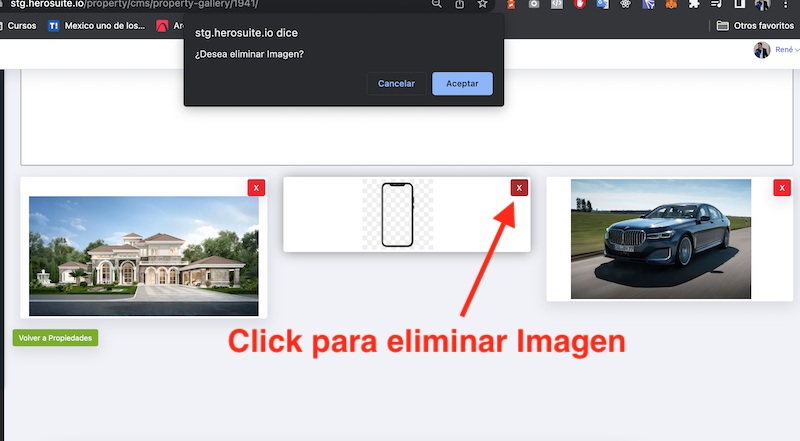800x441 pixels.
Task: Open the René user profile dropdown
Action: pos(776,50)
